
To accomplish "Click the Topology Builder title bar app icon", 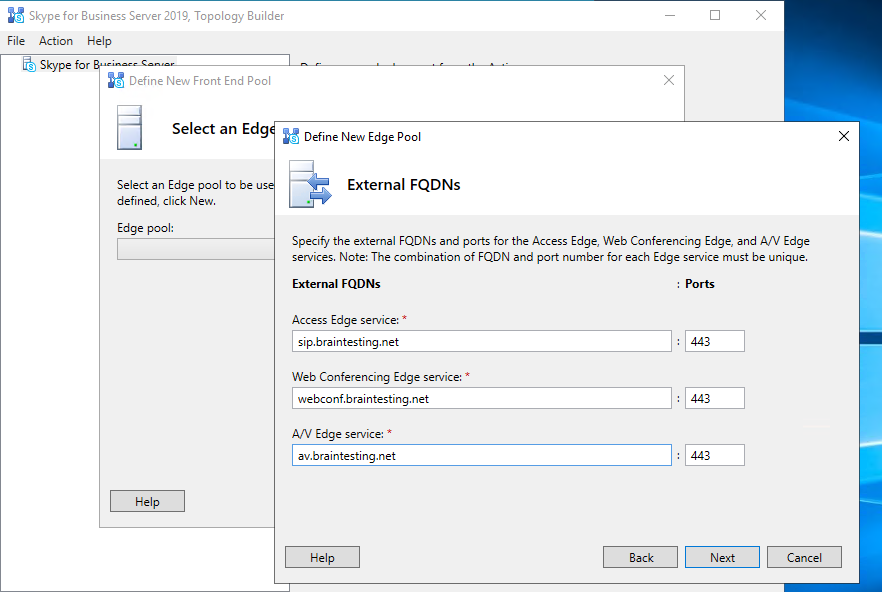I will click(x=16, y=16).
